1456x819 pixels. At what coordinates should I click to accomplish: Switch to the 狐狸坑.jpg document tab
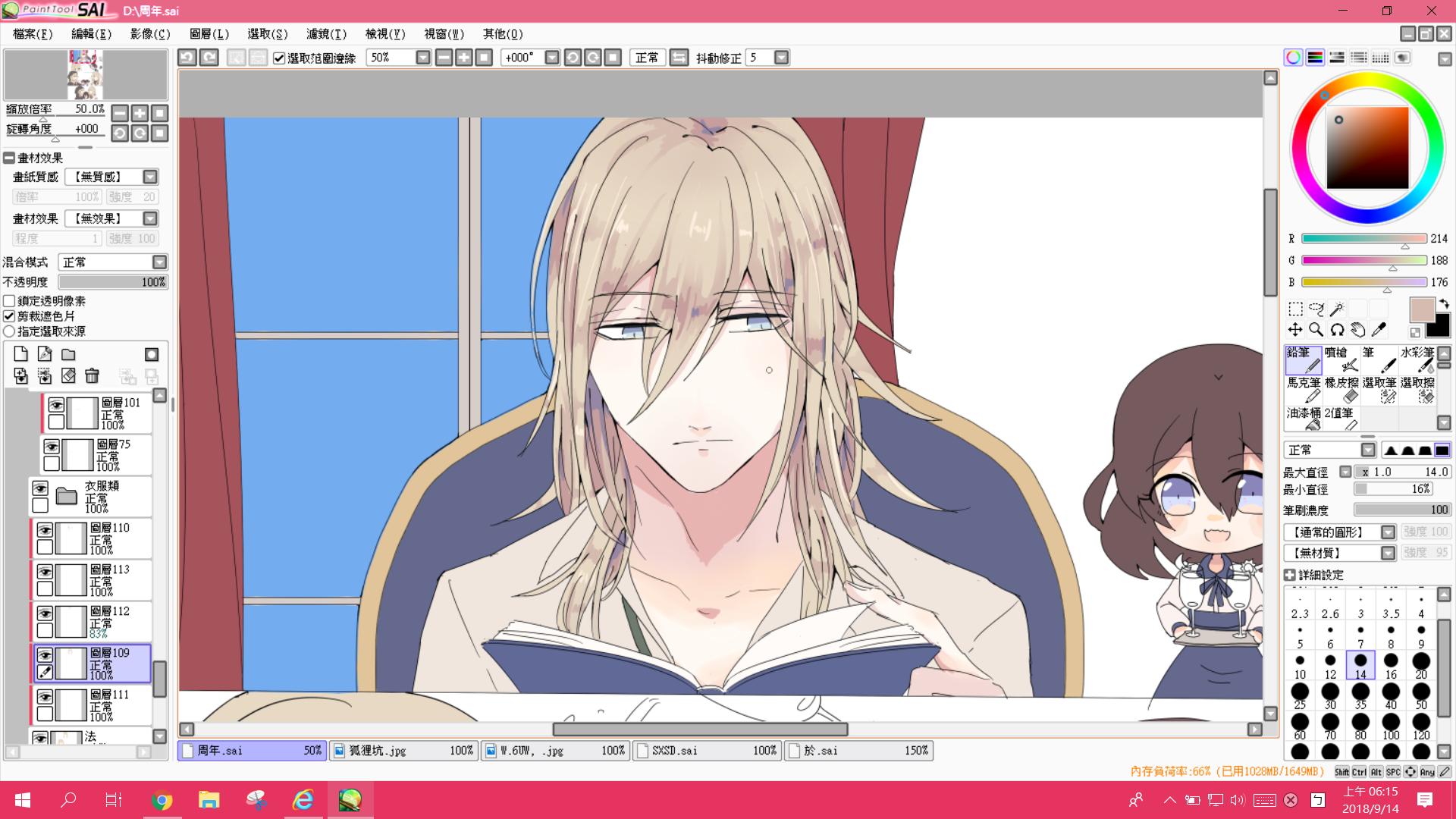403,751
